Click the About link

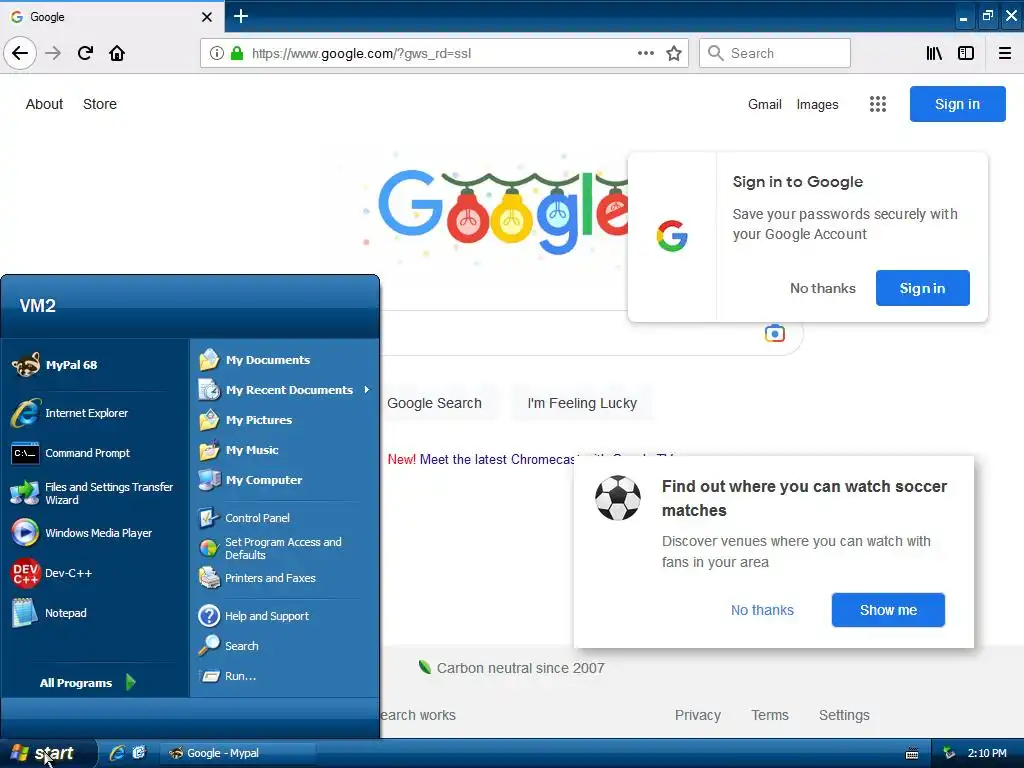click(44, 104)
